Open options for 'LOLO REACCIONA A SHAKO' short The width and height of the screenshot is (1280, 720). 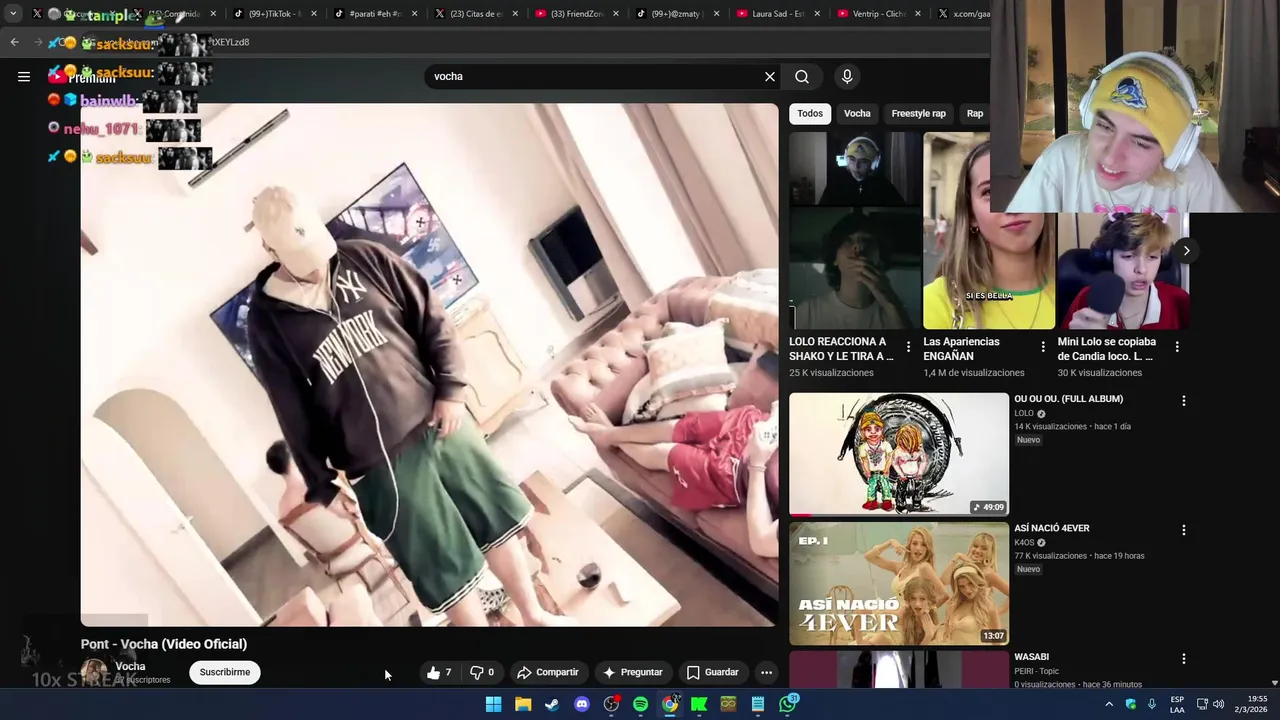[908, 347]
